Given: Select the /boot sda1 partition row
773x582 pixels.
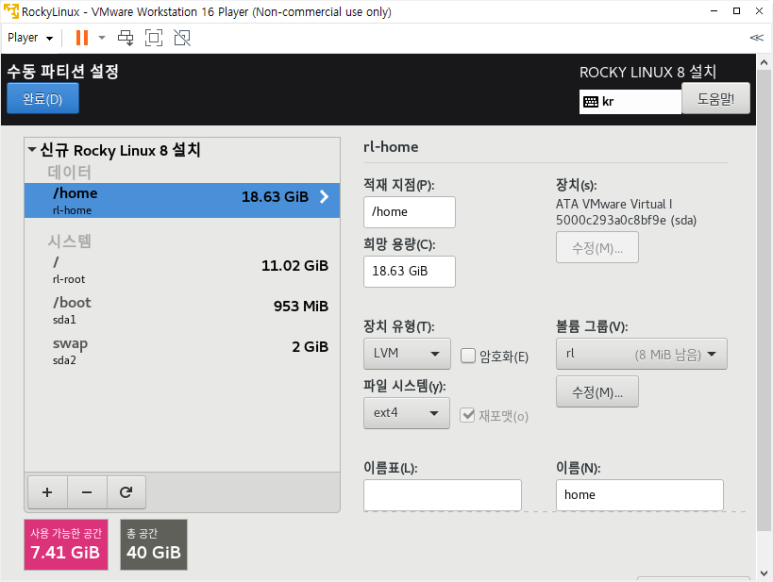Looking at the screenshot, I should tap(182, 310).
